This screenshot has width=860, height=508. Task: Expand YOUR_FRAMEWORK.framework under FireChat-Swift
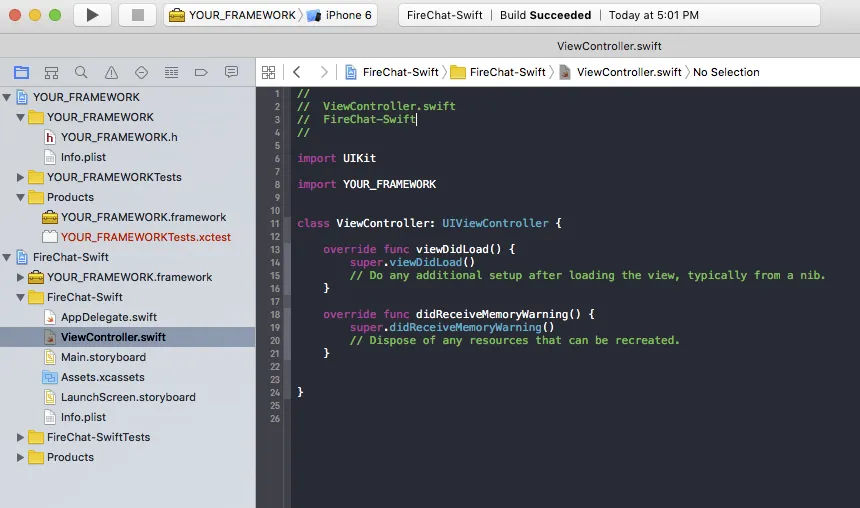20,278
